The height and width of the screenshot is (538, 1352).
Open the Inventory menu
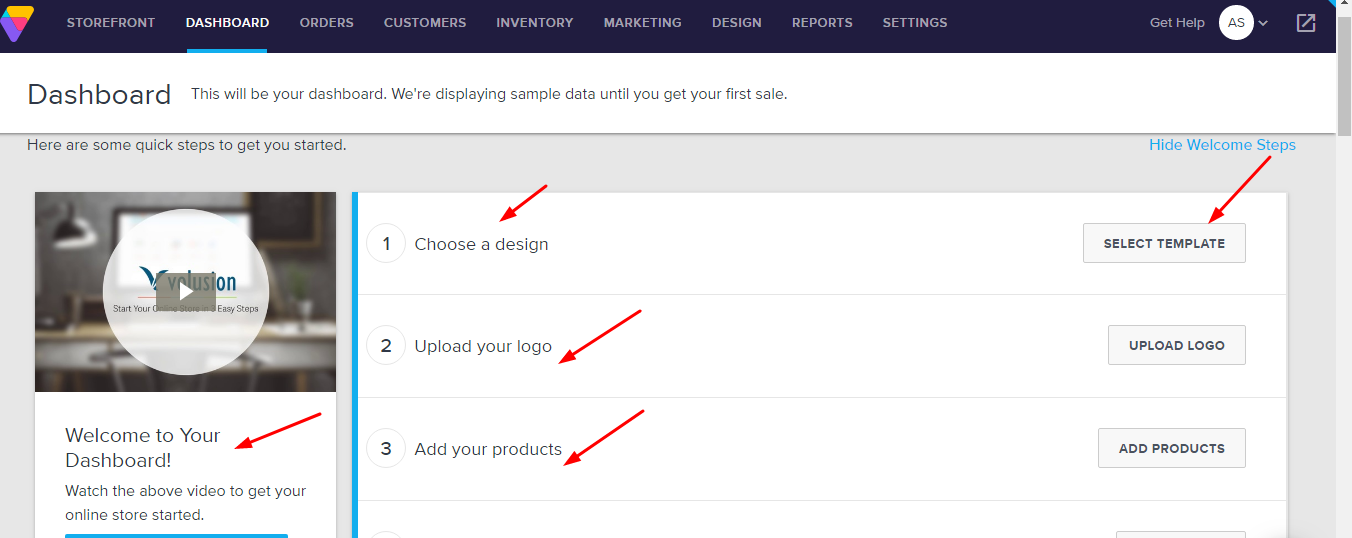coord(535,23)
